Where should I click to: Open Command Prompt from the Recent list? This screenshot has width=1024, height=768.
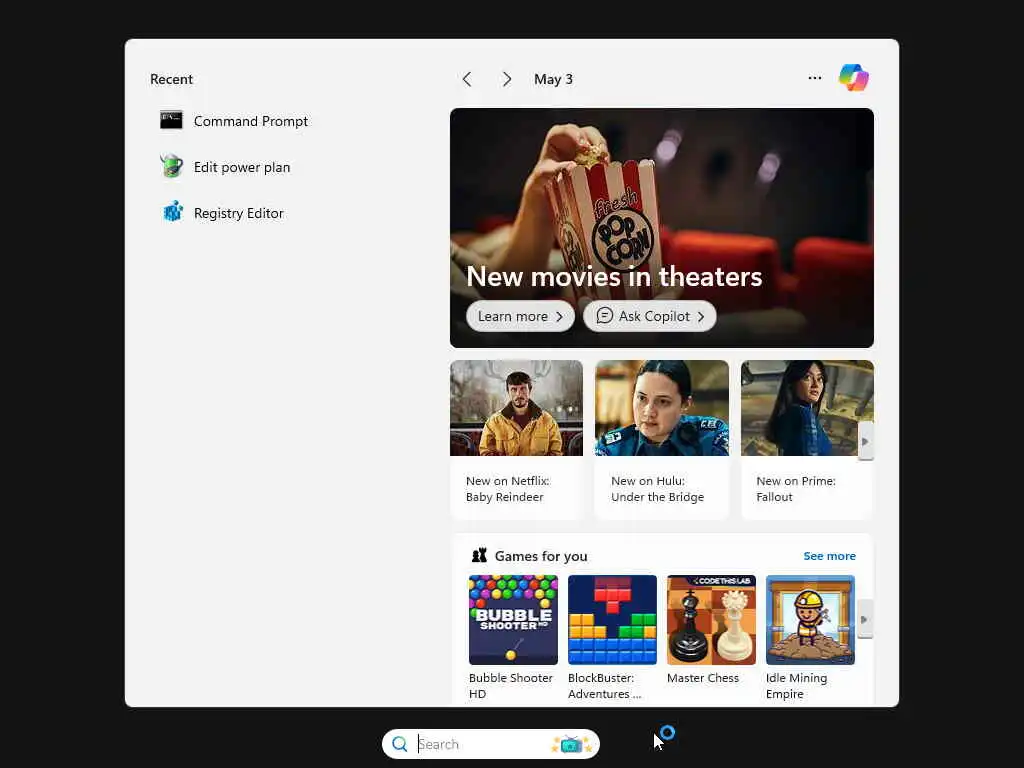pos(234,121)
